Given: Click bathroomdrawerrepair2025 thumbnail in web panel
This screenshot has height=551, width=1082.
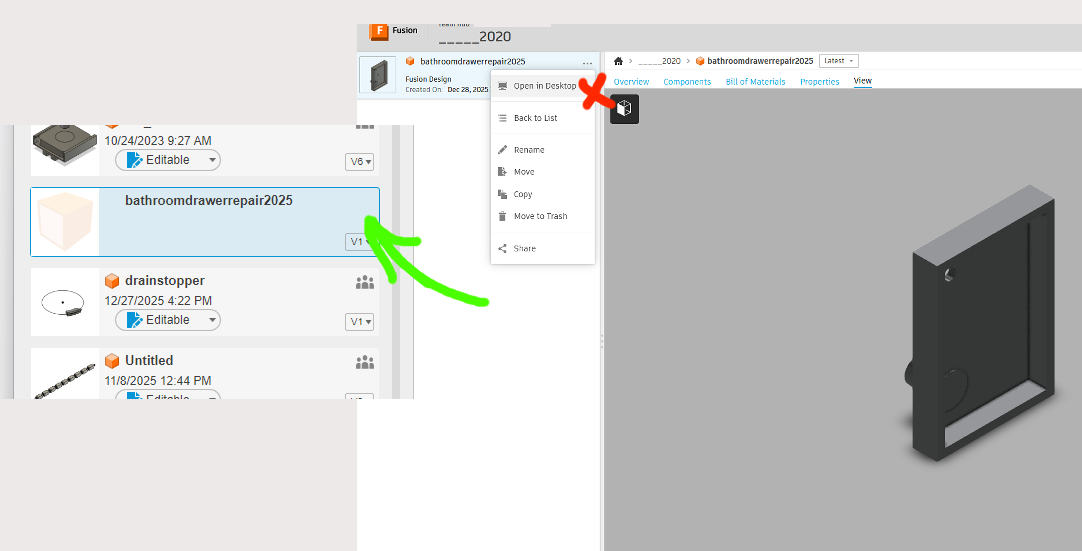Looking at the screenshot, I should pos(378,75).
